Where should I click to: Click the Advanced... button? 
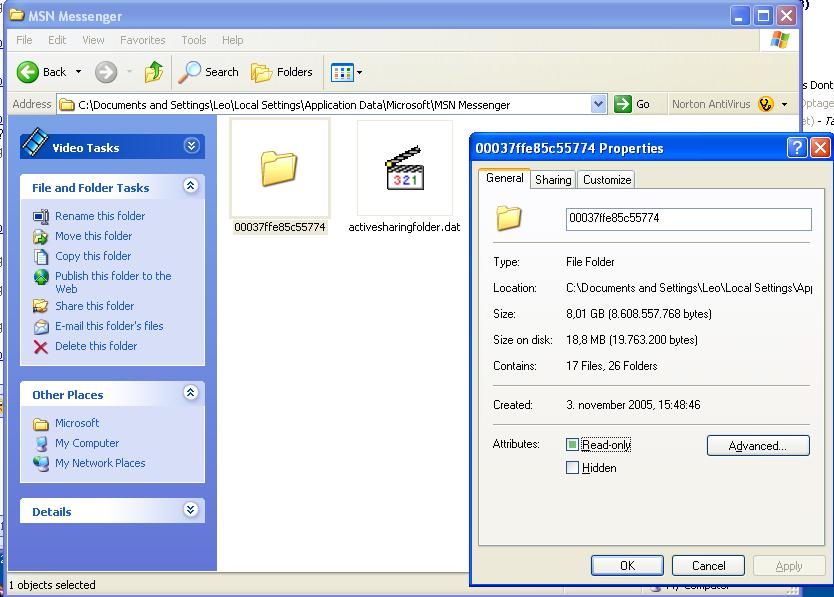(x=757, y=446)
